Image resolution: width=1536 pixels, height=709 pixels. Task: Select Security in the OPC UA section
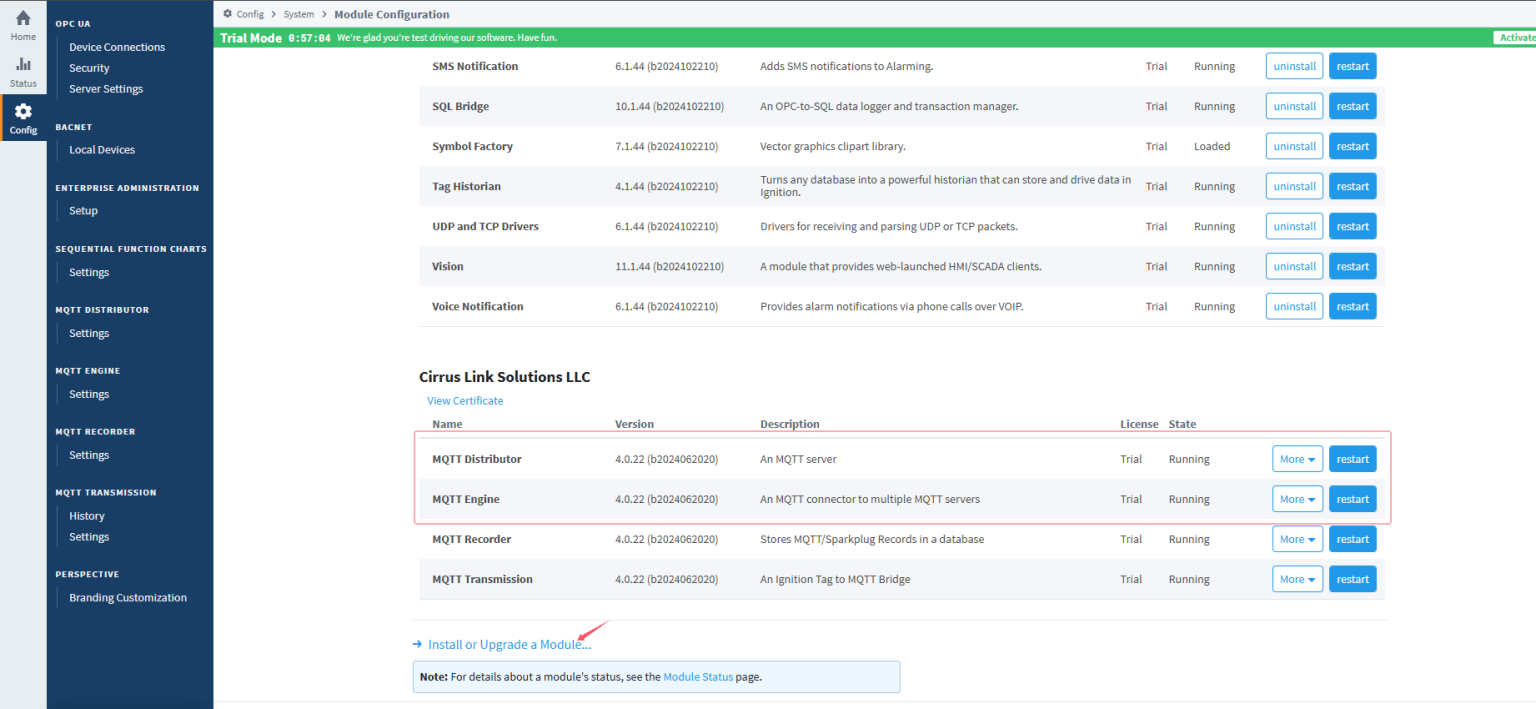(x=89, y=67)
